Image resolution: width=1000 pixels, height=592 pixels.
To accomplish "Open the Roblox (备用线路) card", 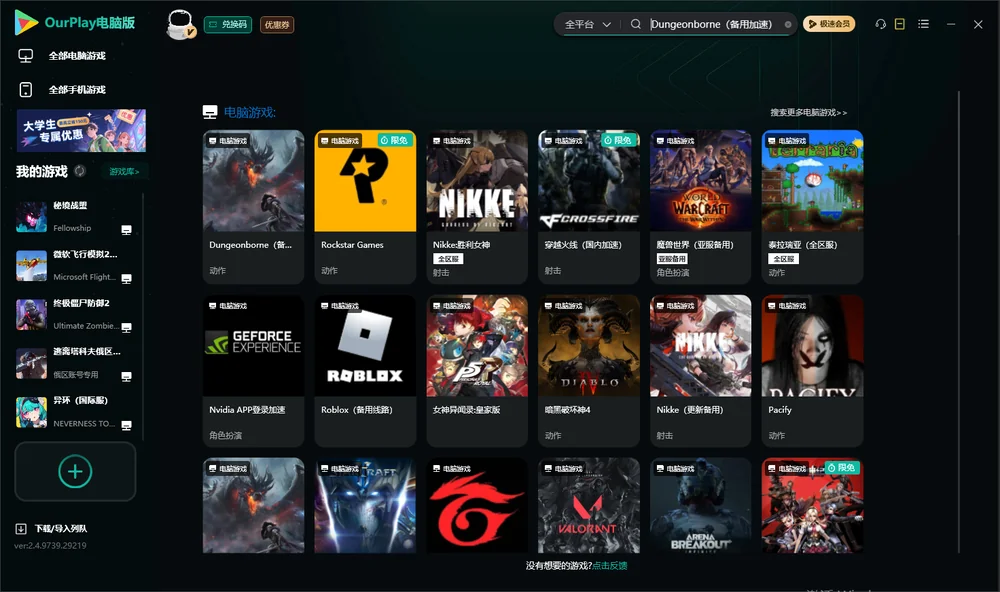I will click(365, 371).
